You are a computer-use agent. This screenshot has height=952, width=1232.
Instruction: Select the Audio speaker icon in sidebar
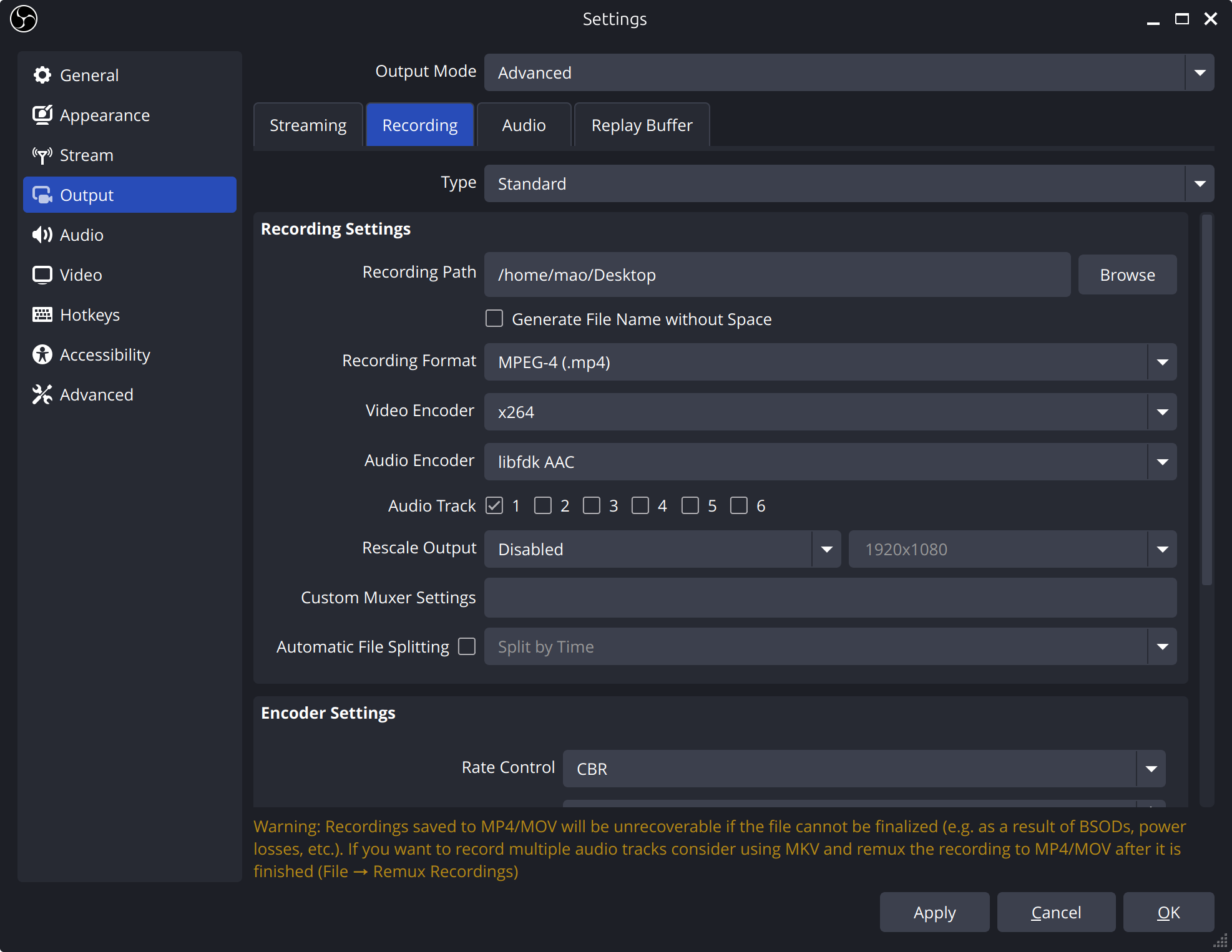[42, 235]
